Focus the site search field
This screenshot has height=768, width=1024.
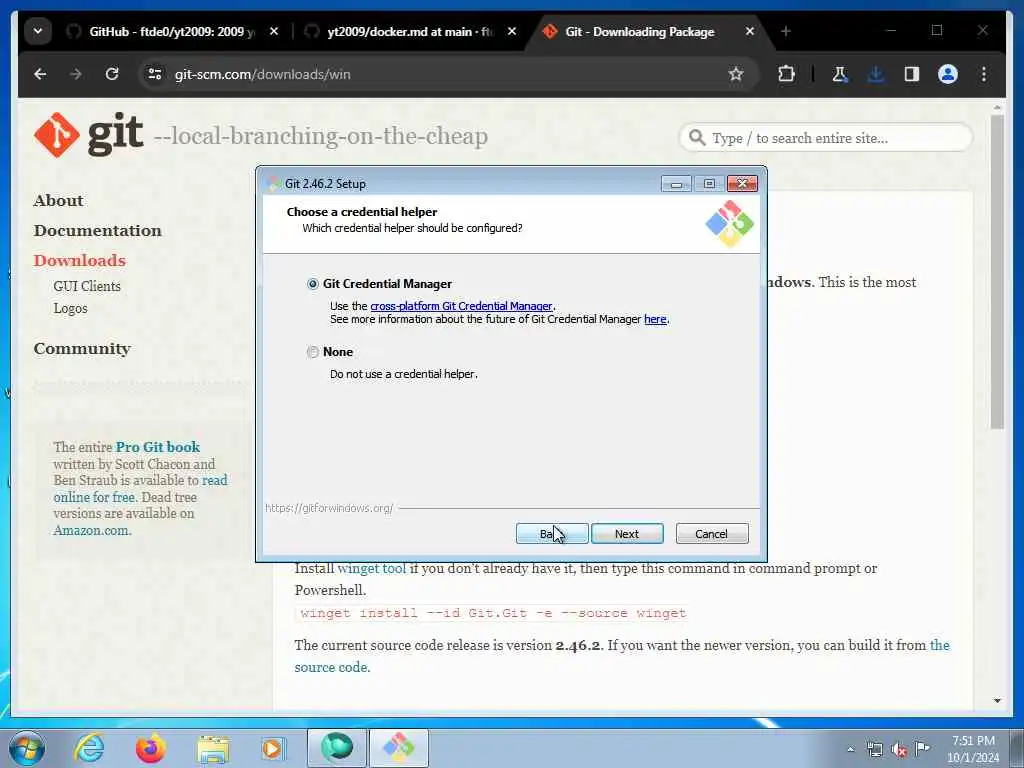(826, 138)
